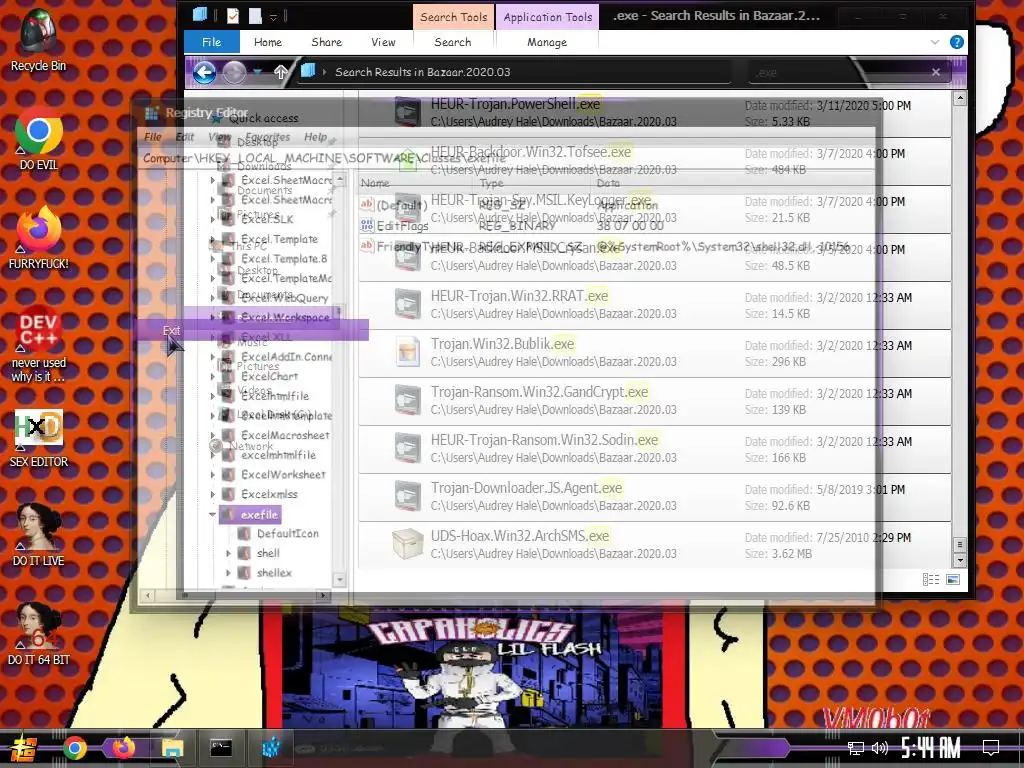
Task: Click the volume speaker tray icon
Action: [x=880, y=748]
